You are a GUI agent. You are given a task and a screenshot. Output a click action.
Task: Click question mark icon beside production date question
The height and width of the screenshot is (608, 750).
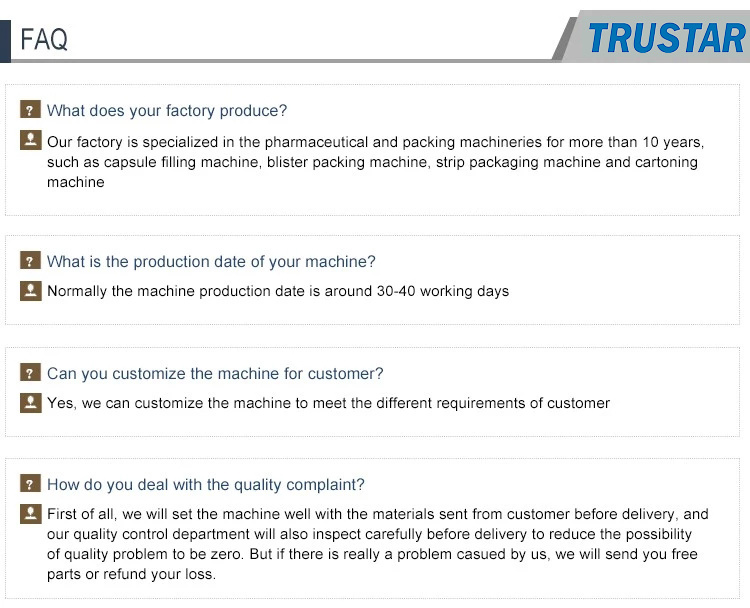click(30, 261)
